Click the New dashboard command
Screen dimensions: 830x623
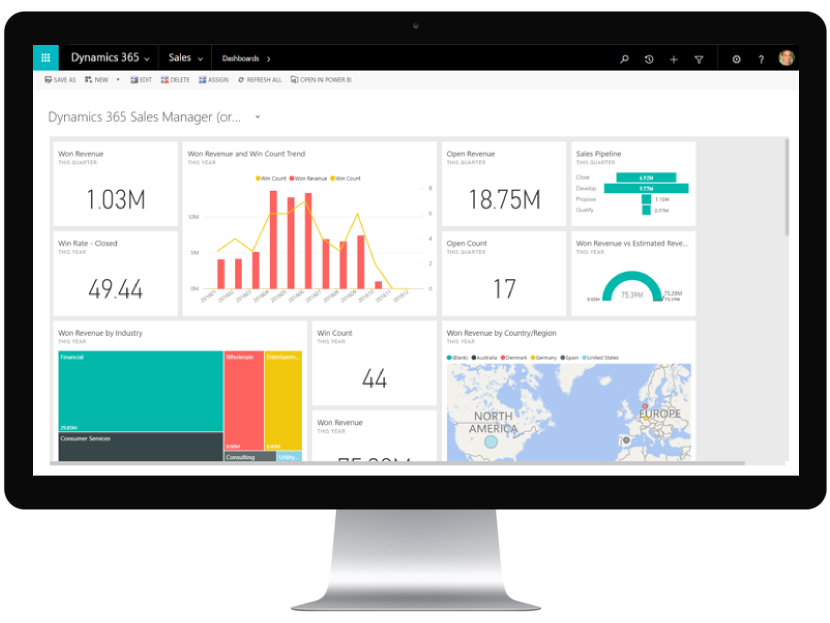[96, 80]
